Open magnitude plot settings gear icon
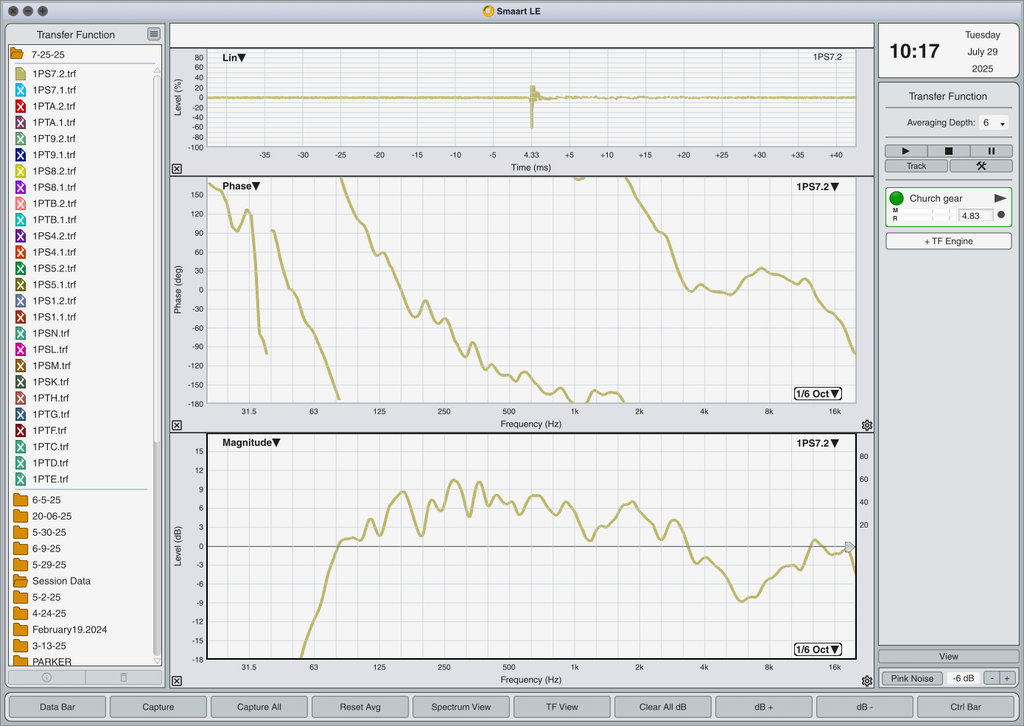Screen dimensions: 1024x726 [867, 681]
